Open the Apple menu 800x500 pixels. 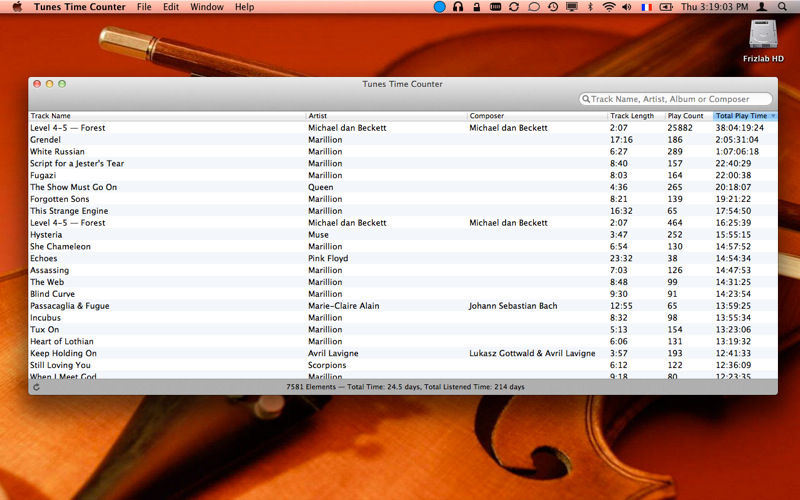(x=17, y=7)
